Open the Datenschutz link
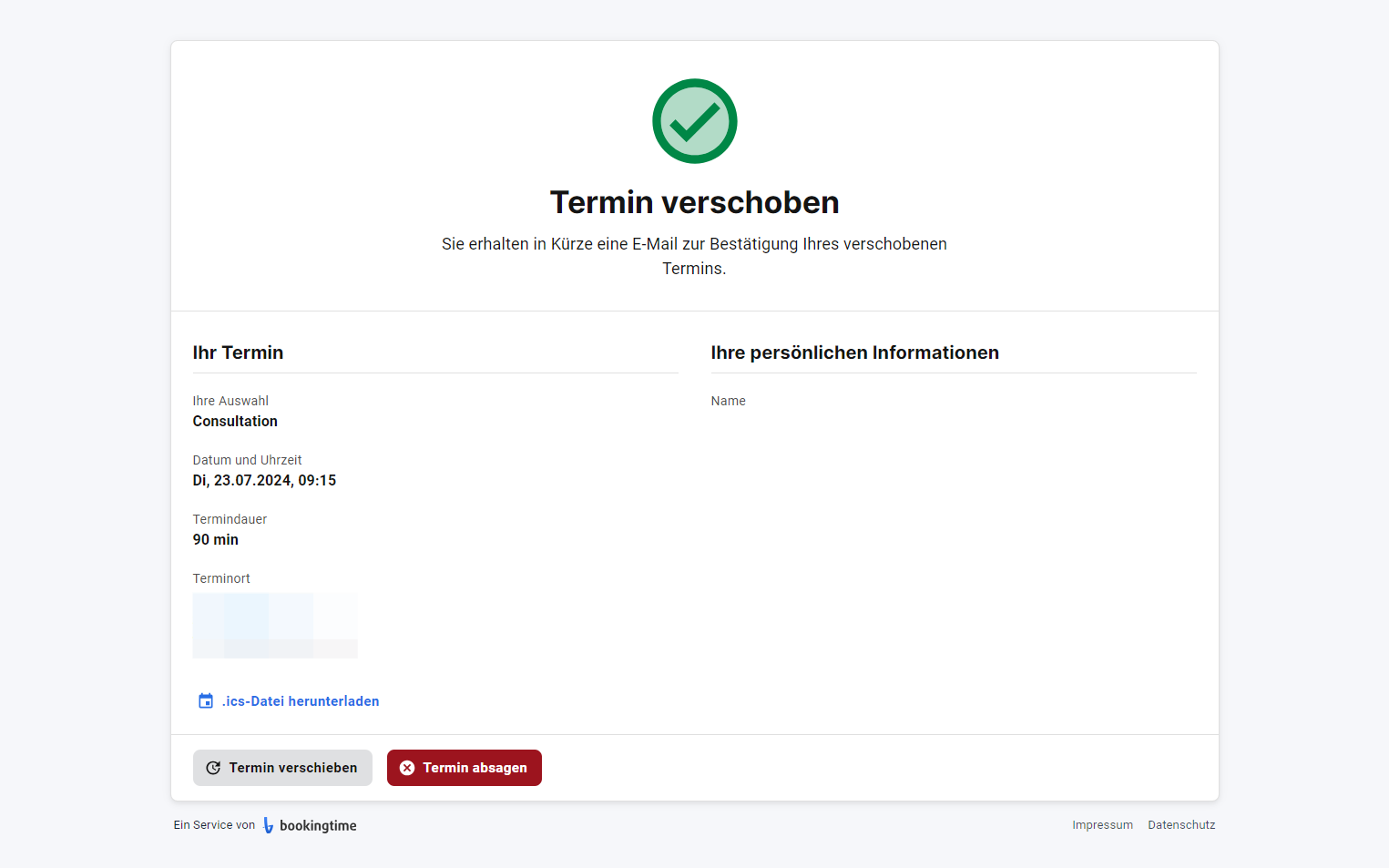1389x868 pixels. click(x=1181, y=825)
